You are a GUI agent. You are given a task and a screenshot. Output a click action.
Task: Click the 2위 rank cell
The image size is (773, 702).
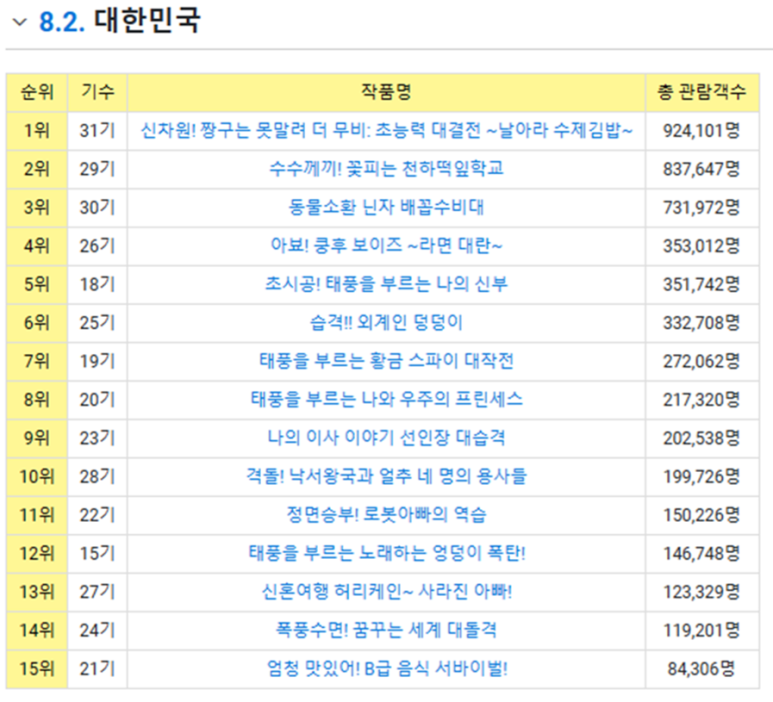[x=37, y=169]
